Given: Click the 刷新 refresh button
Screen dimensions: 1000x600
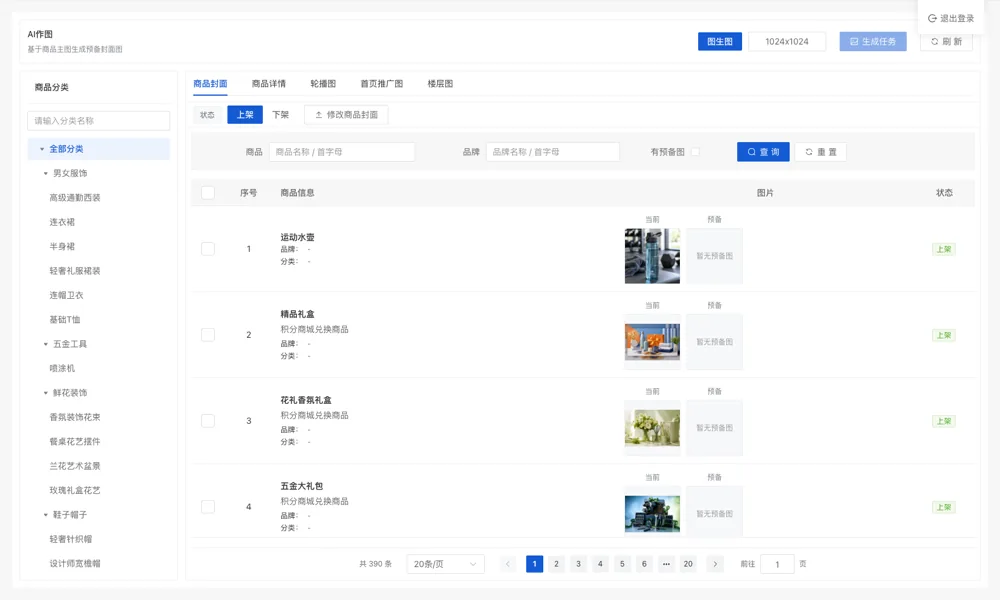Looking at the screenshot, I should point(946,41).
